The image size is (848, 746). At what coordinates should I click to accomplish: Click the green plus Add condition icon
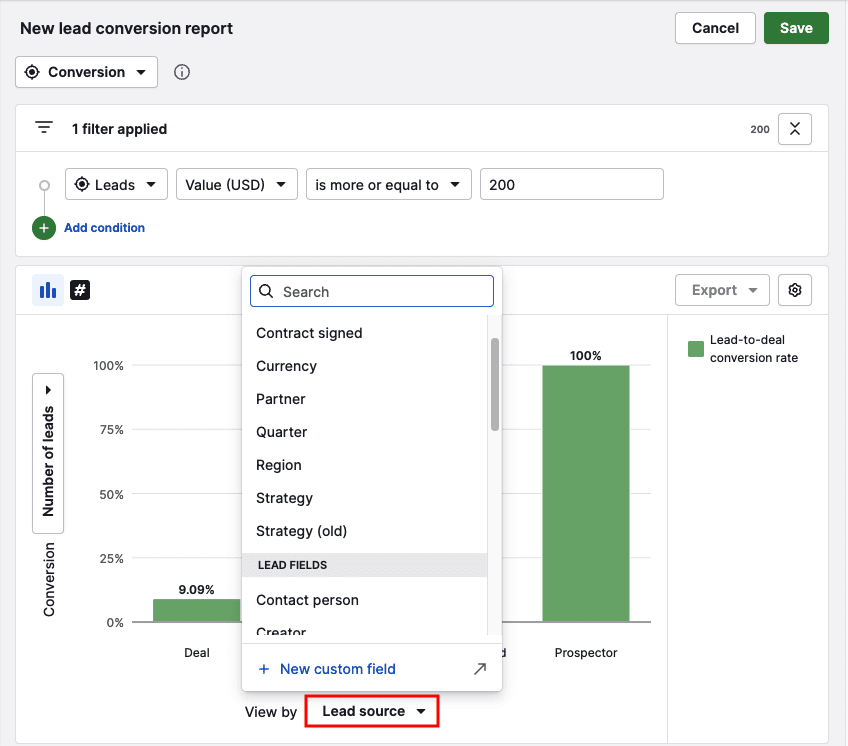click(44, 228)
